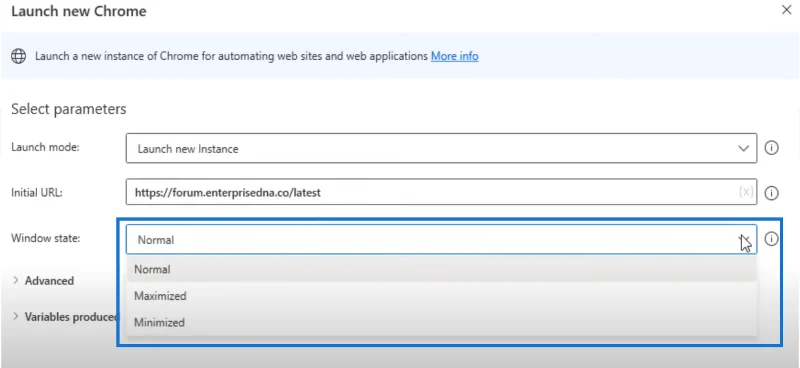Image resolution: width=800 pixels, height=368 pixels.
Task: Open info tooltip for Window state
Action: [x=771, y=238]
